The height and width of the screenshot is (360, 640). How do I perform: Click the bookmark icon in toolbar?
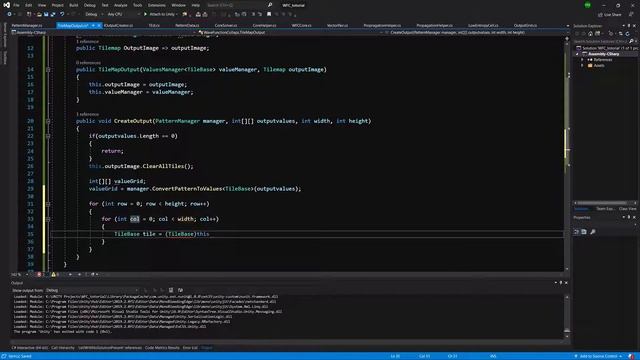click(269, 14)
